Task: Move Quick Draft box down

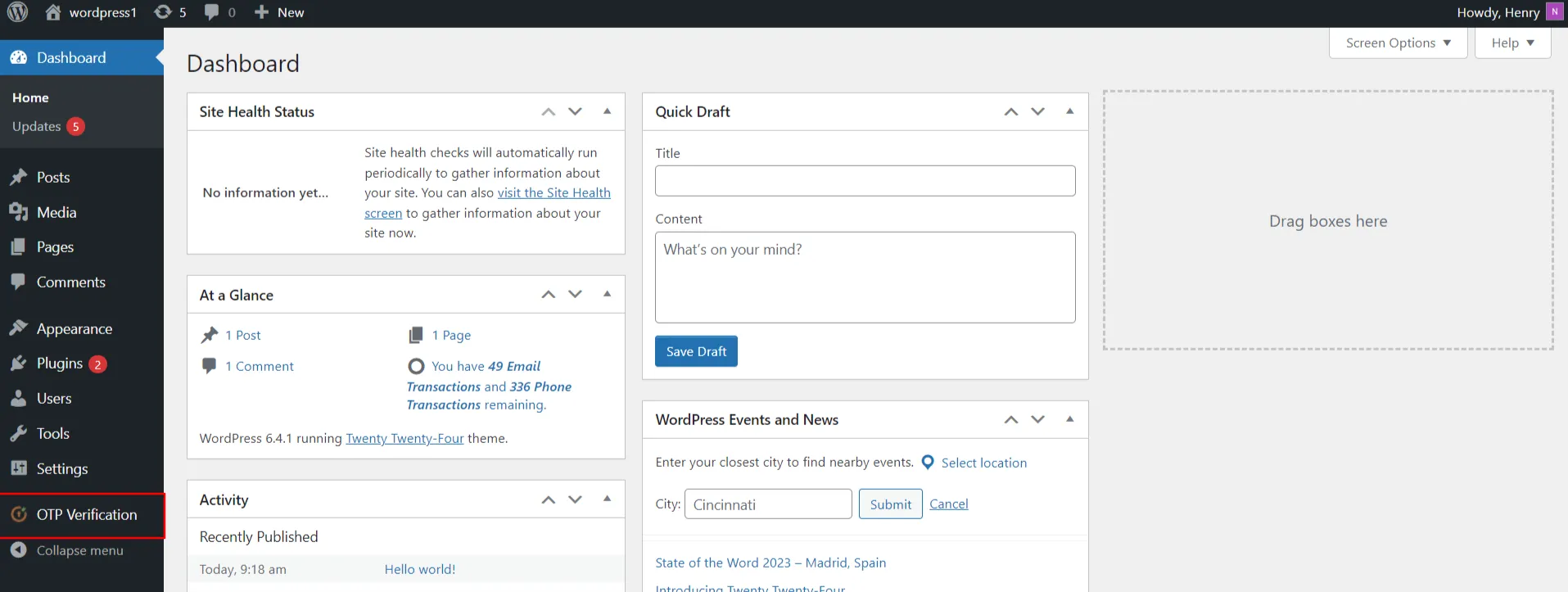Action: point(1037,111)
